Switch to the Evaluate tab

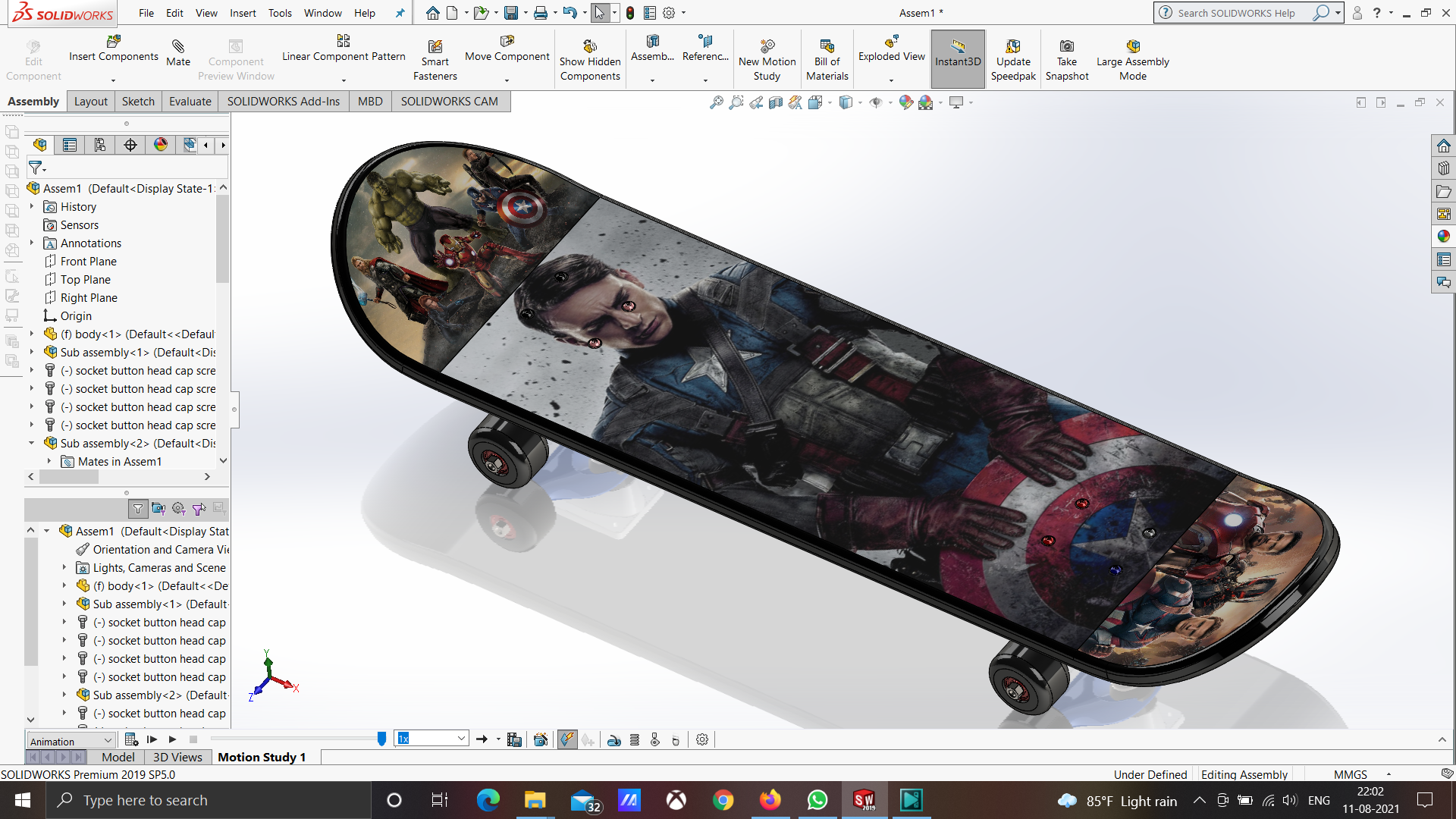[x=190, y=102]
